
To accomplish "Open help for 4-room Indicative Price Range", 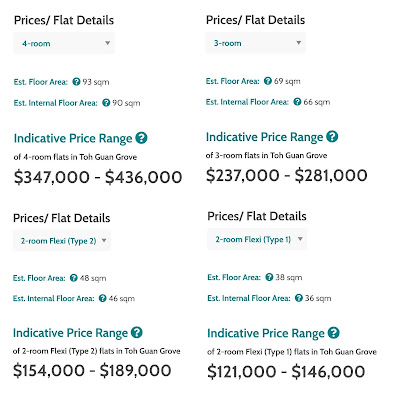I will click(141, 138).
